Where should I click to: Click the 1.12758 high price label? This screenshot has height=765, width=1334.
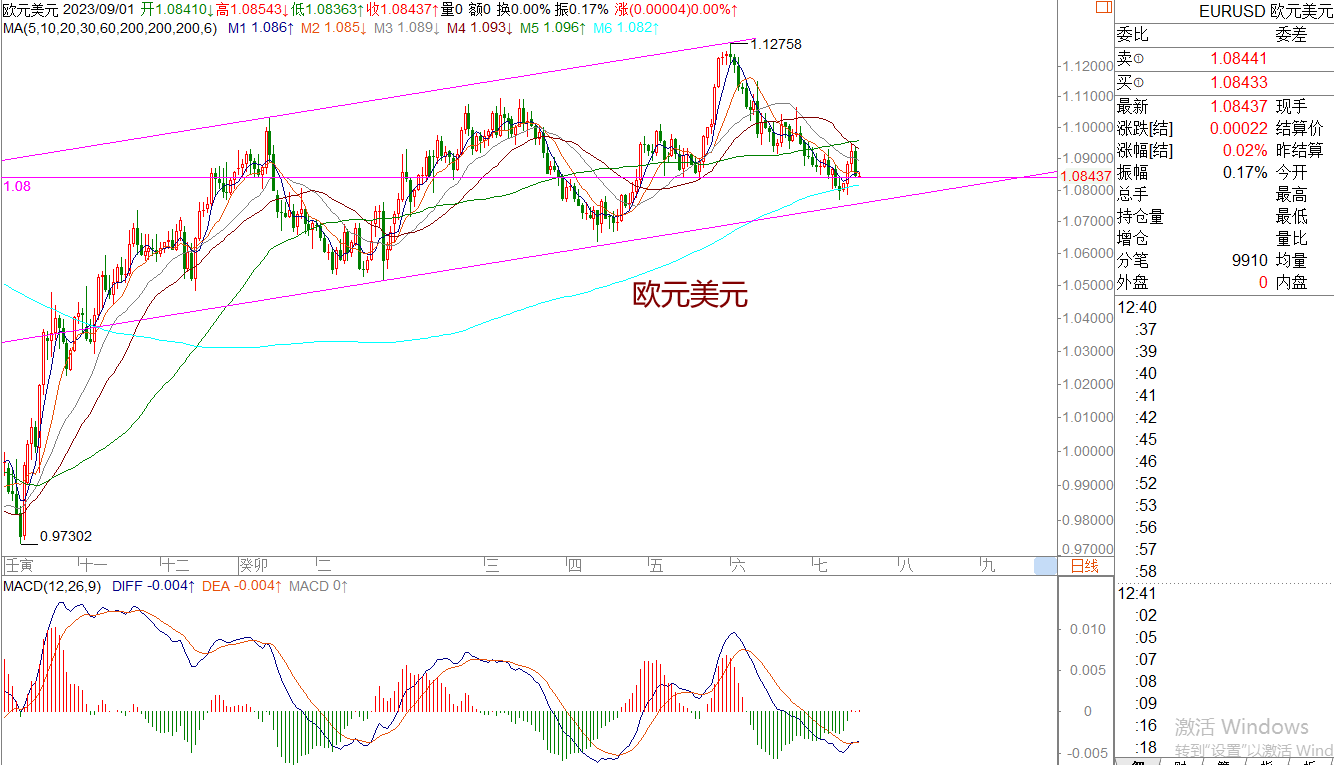775,44
